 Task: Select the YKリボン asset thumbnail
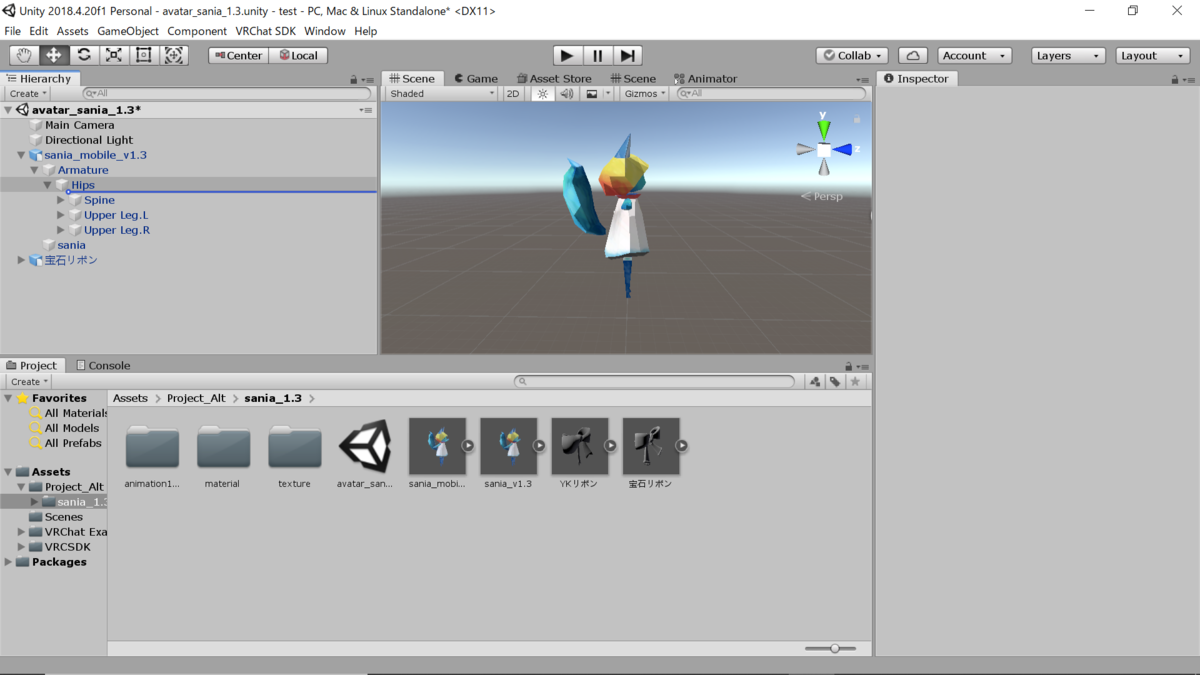(x=579, y=446)
